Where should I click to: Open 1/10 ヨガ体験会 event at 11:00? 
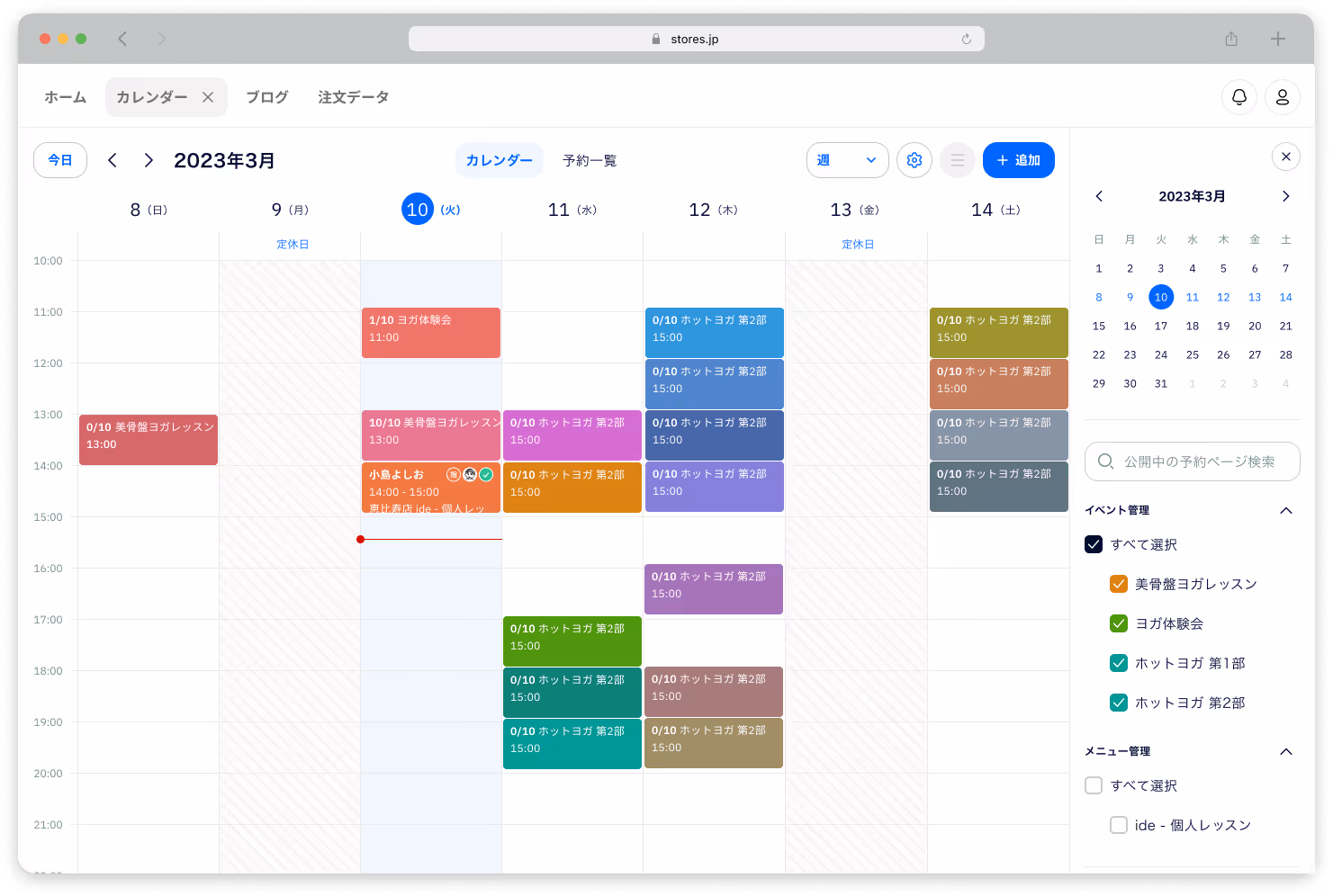(431, 333)
